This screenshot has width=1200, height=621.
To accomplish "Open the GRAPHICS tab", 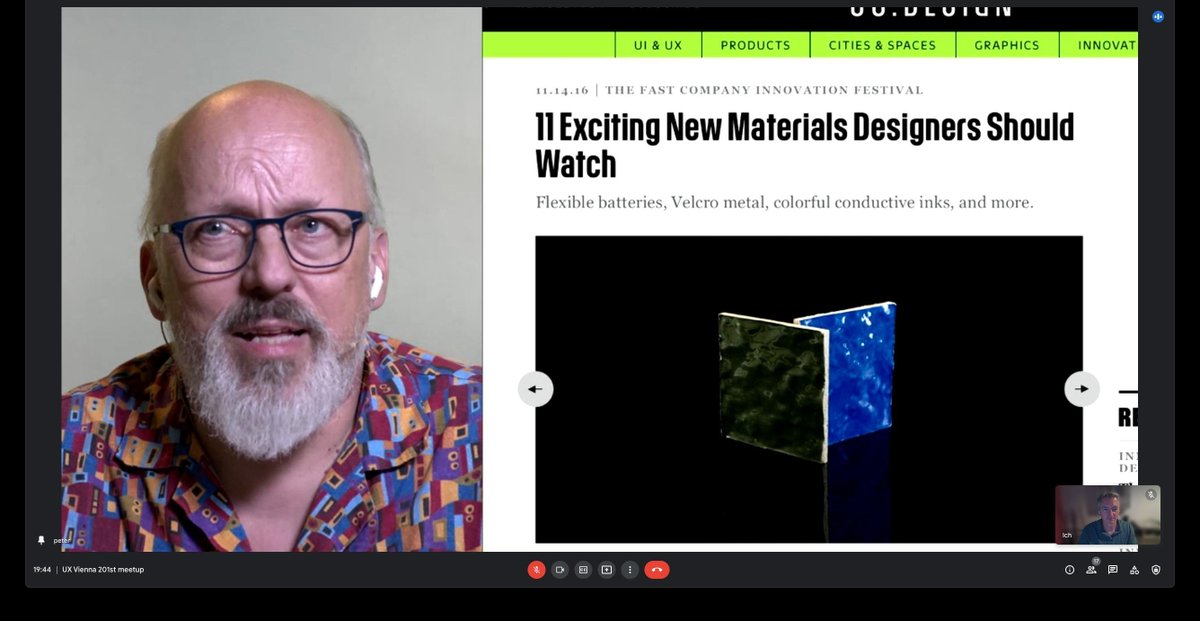I will [x=1007, y=45].
